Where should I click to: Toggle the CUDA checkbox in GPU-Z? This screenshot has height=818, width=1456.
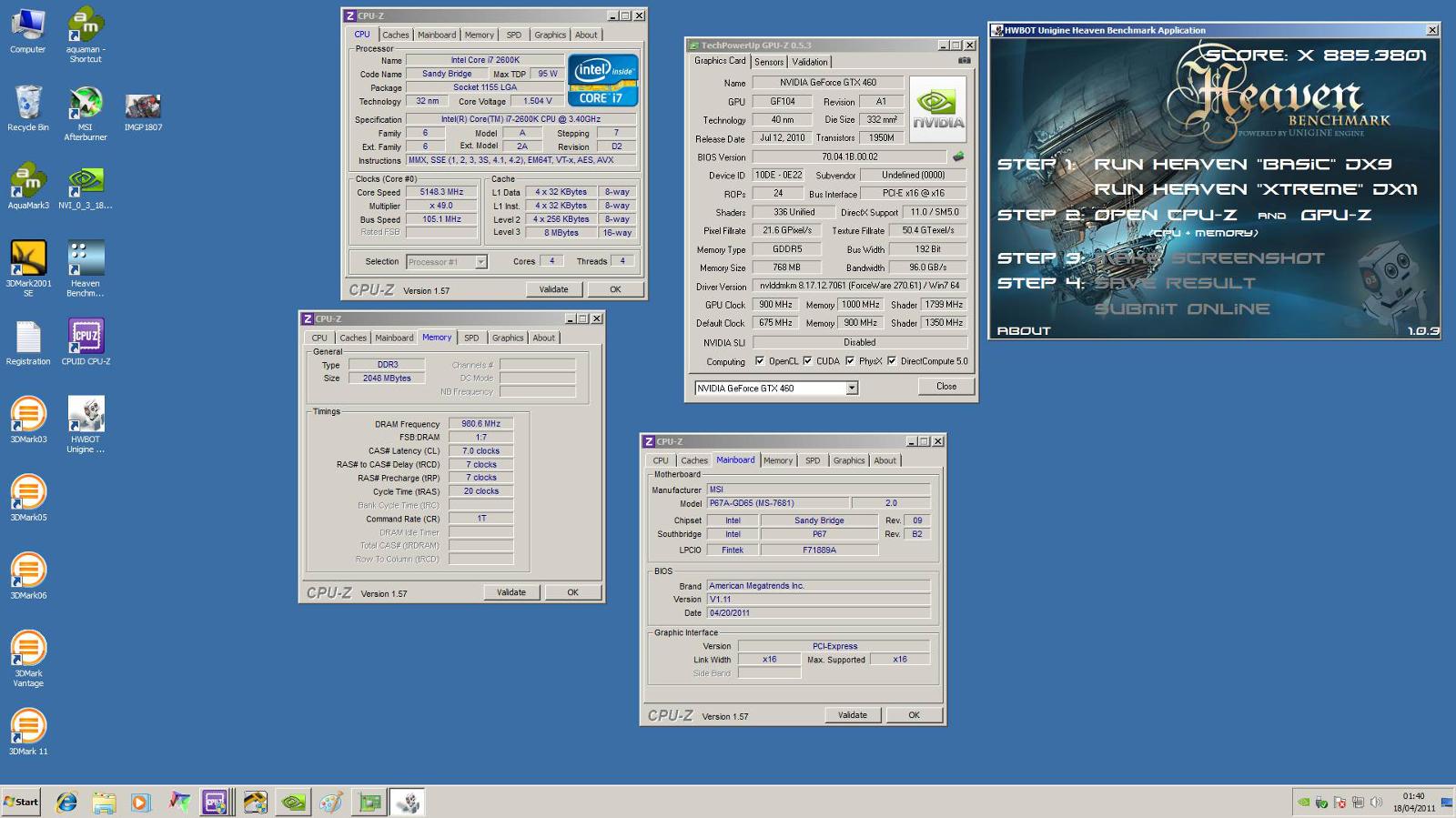point(807,361)
